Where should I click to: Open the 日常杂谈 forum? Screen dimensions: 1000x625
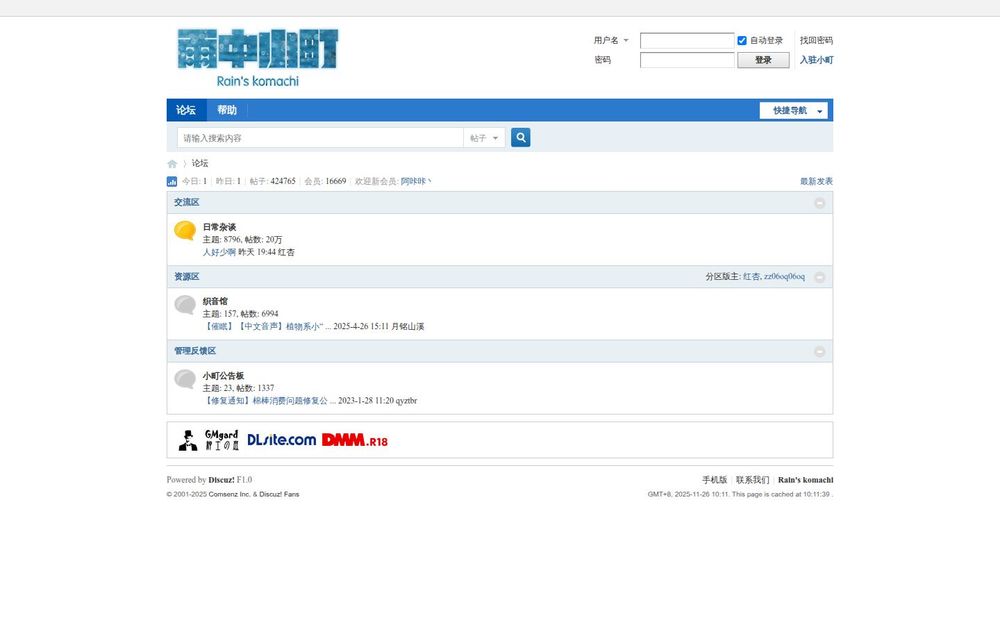click(x=219, y=227)
